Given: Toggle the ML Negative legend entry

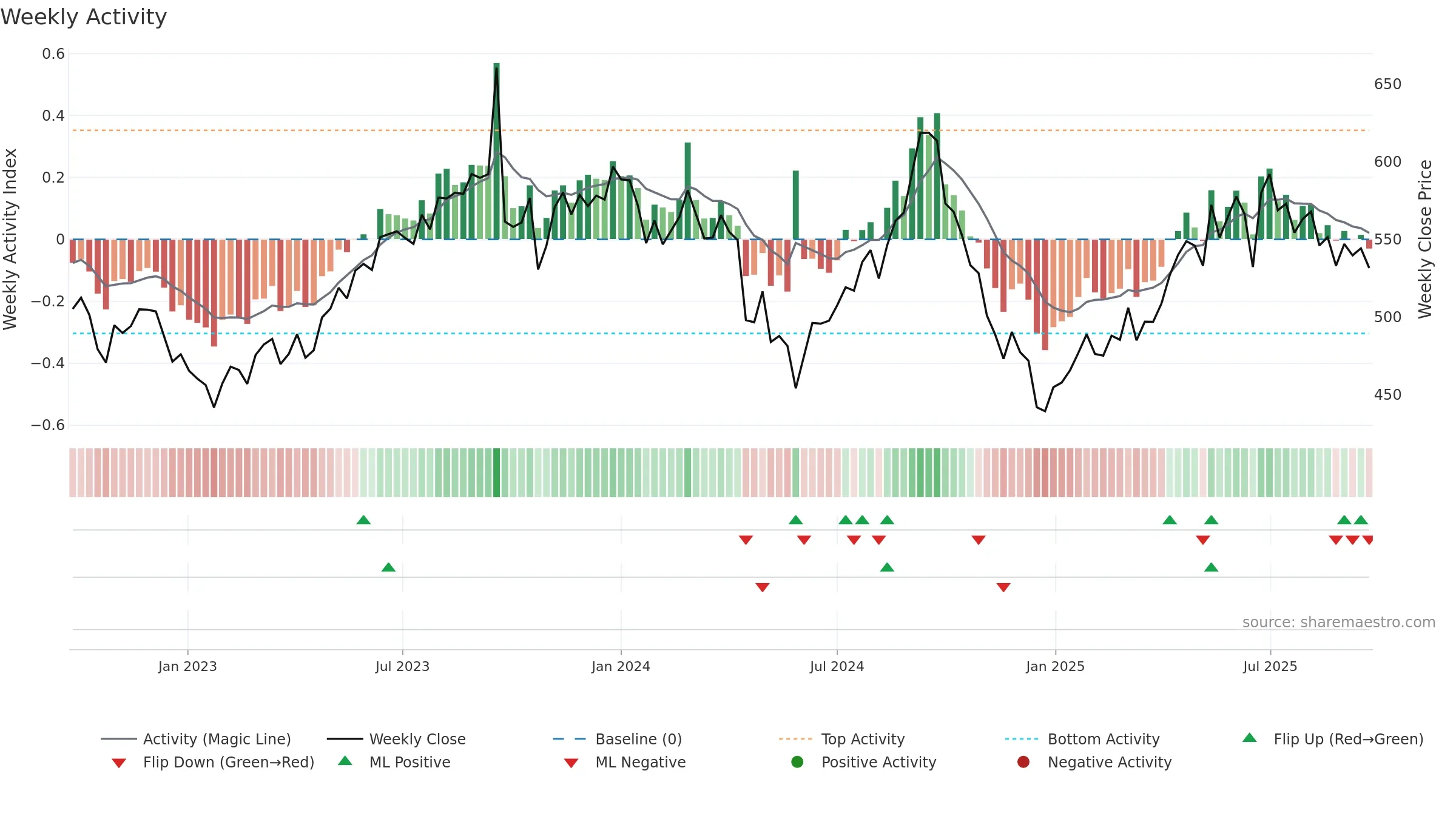Looking at the screenshot, I should [625, 762].
